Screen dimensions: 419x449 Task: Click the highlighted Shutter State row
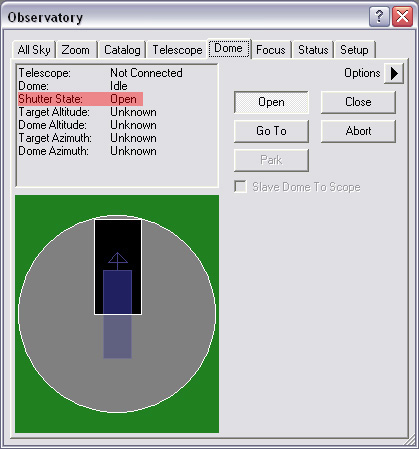80,99
